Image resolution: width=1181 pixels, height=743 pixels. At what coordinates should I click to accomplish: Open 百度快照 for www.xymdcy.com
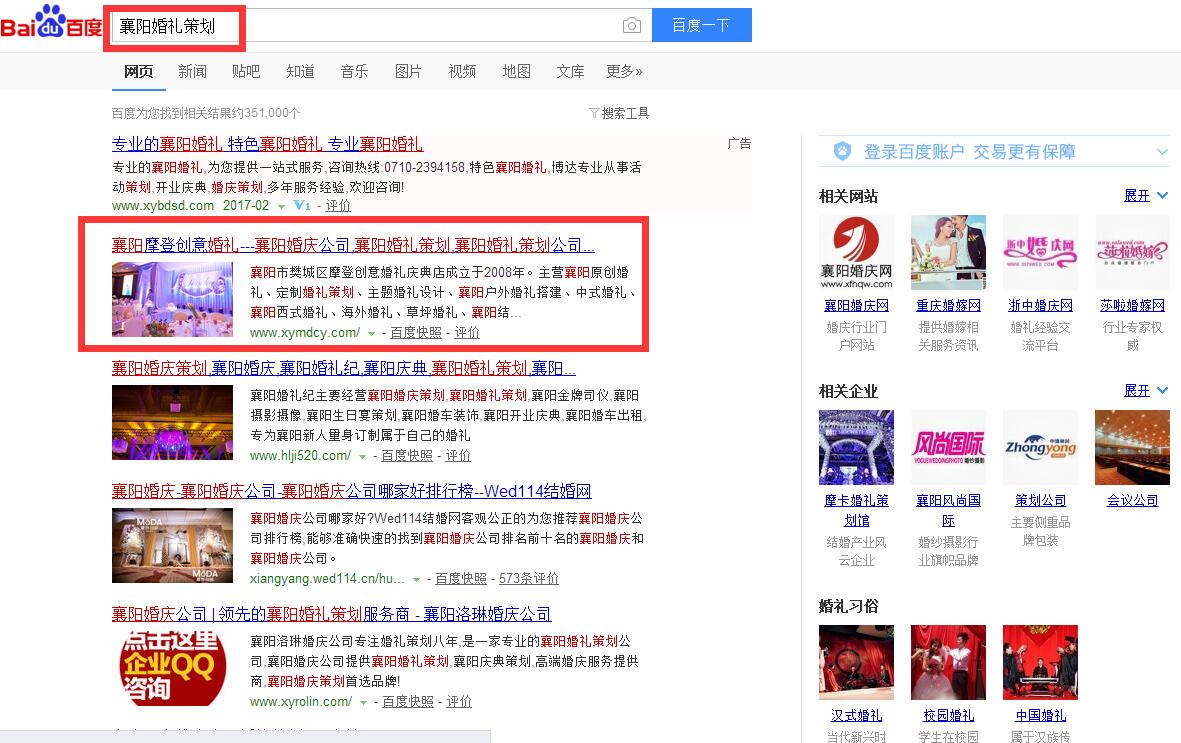[x=416, y=333]
